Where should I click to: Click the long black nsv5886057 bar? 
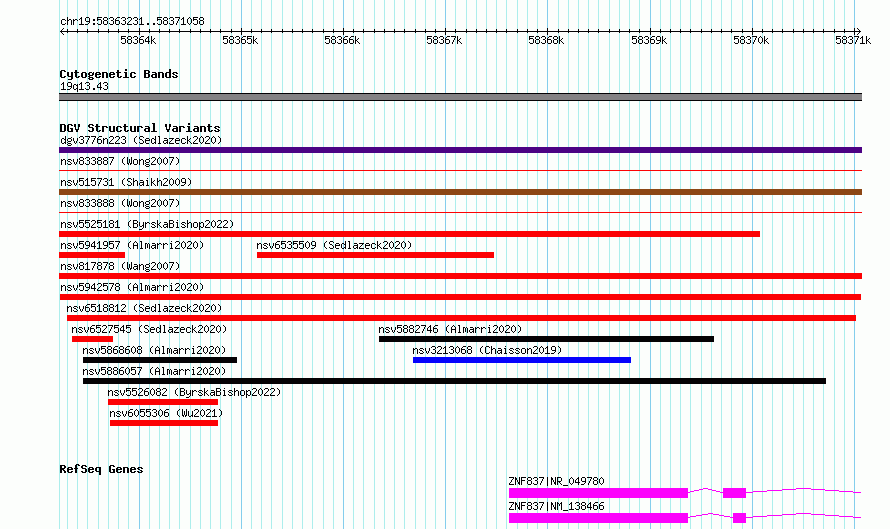[x=454, y=381]
